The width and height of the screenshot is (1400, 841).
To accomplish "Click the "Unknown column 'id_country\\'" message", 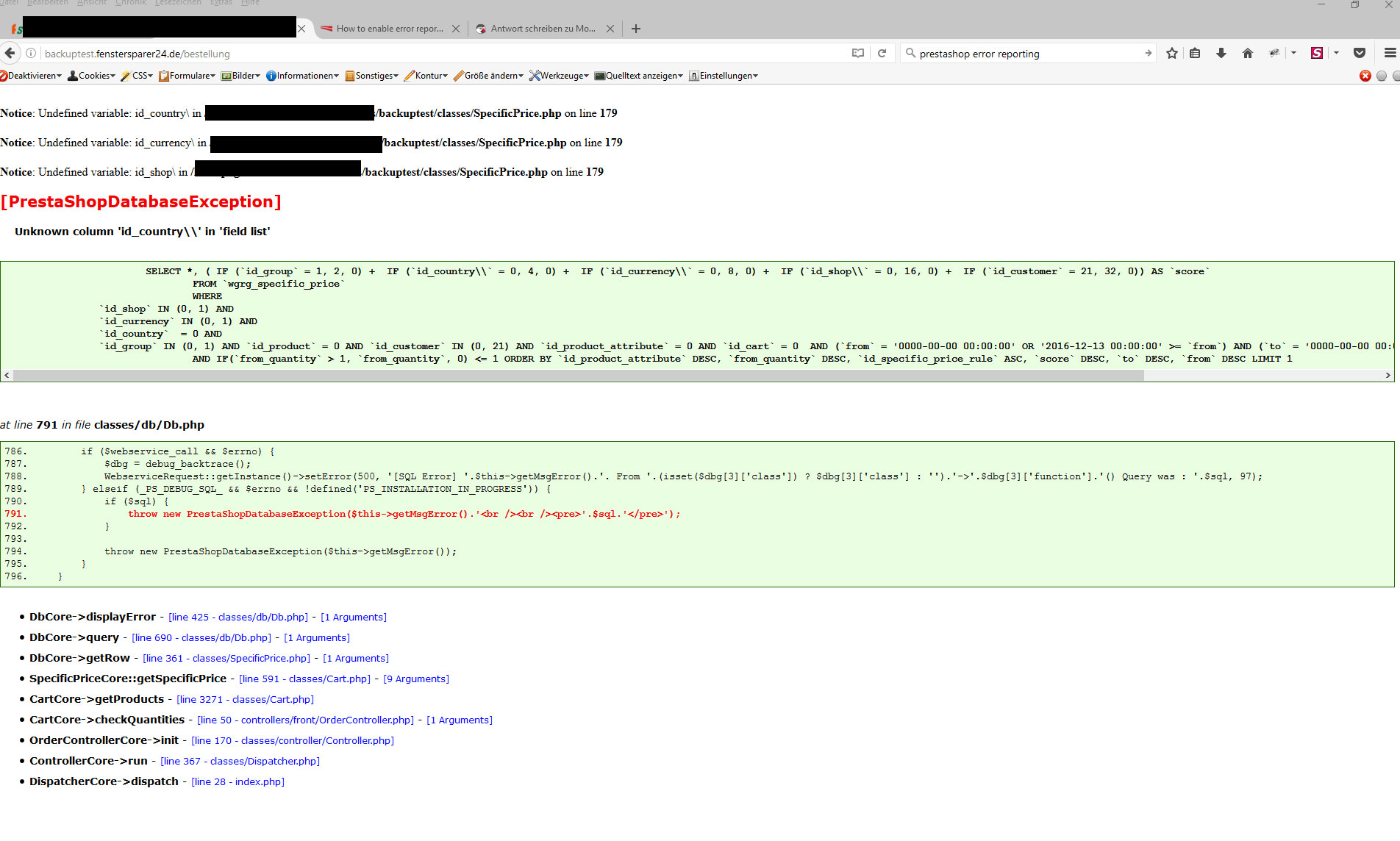I will click(143, 231).
